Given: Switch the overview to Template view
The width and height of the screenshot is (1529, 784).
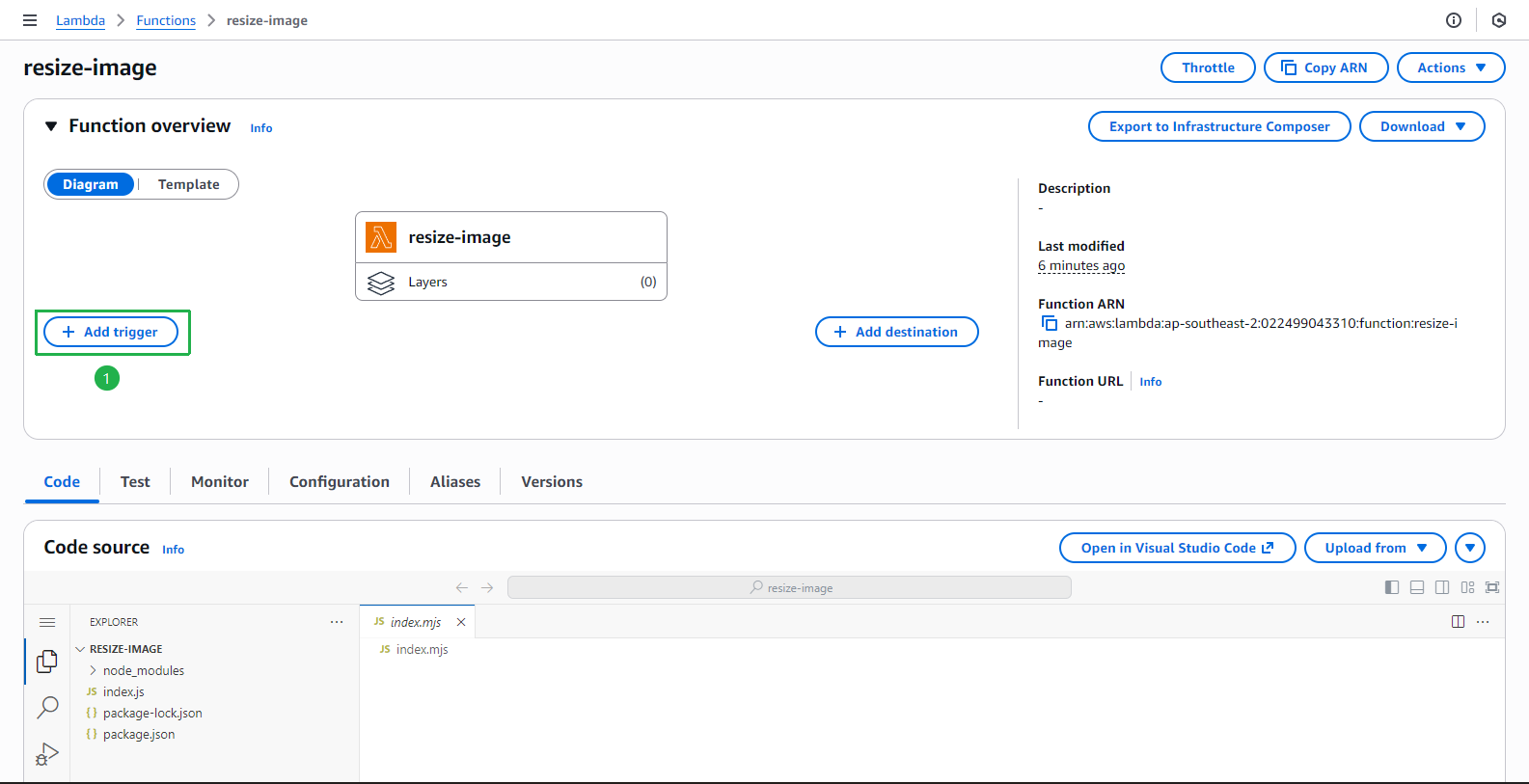Looking at the screenshot, I should coord(189,184).
